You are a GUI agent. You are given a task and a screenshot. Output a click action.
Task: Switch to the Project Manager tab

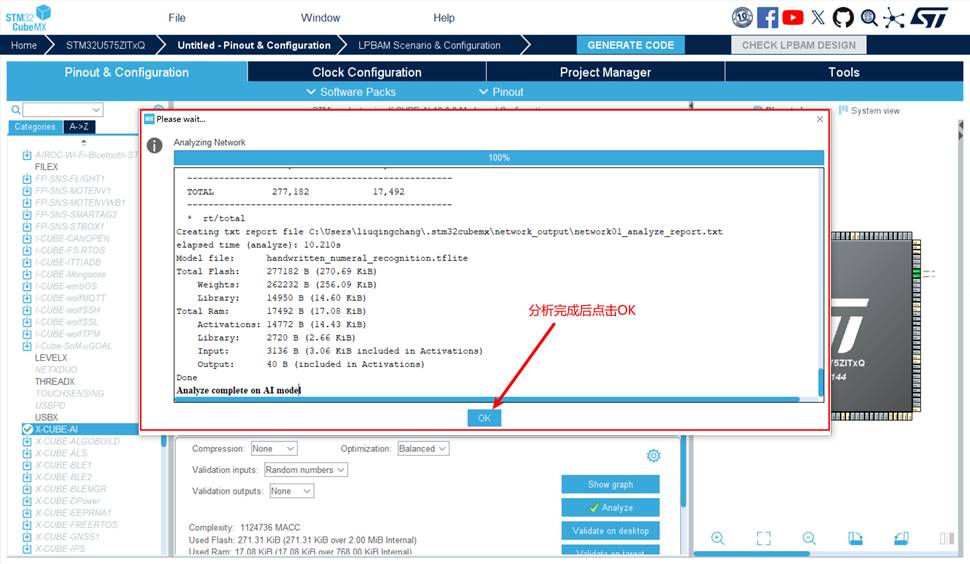[x=605, y=72]
